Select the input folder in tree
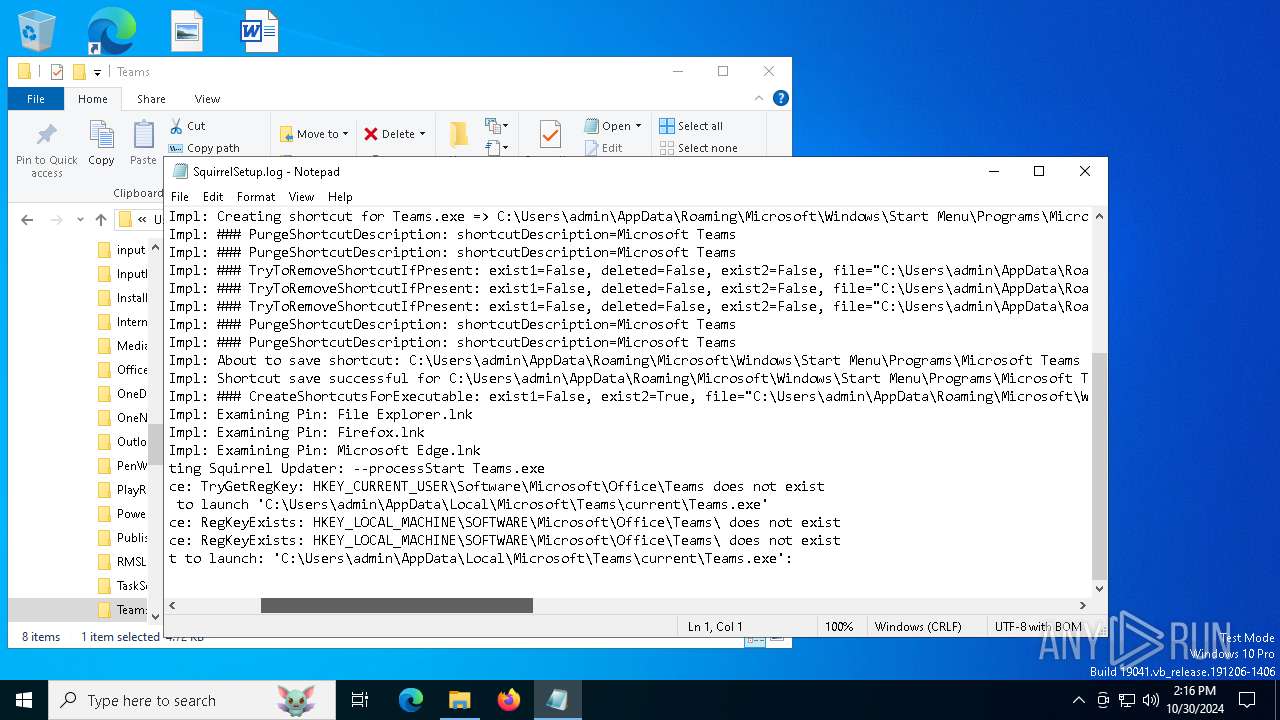The width and height of the screenshot is (1280, 720). click(122, 250)
